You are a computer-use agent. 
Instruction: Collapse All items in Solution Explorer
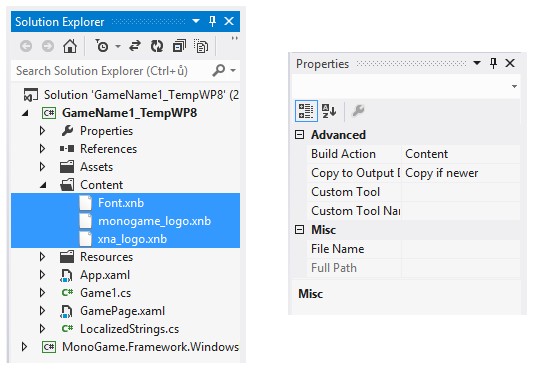pyautogui.click(x=179, y=46)
